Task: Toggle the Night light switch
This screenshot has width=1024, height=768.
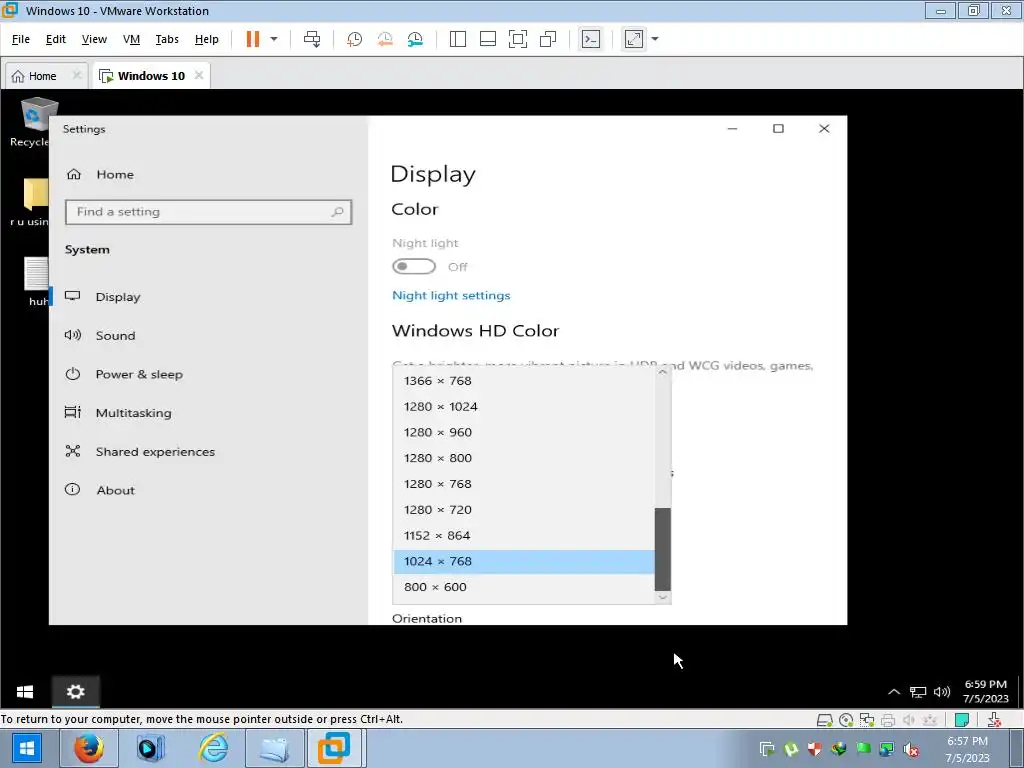Action: coord(413,266)
